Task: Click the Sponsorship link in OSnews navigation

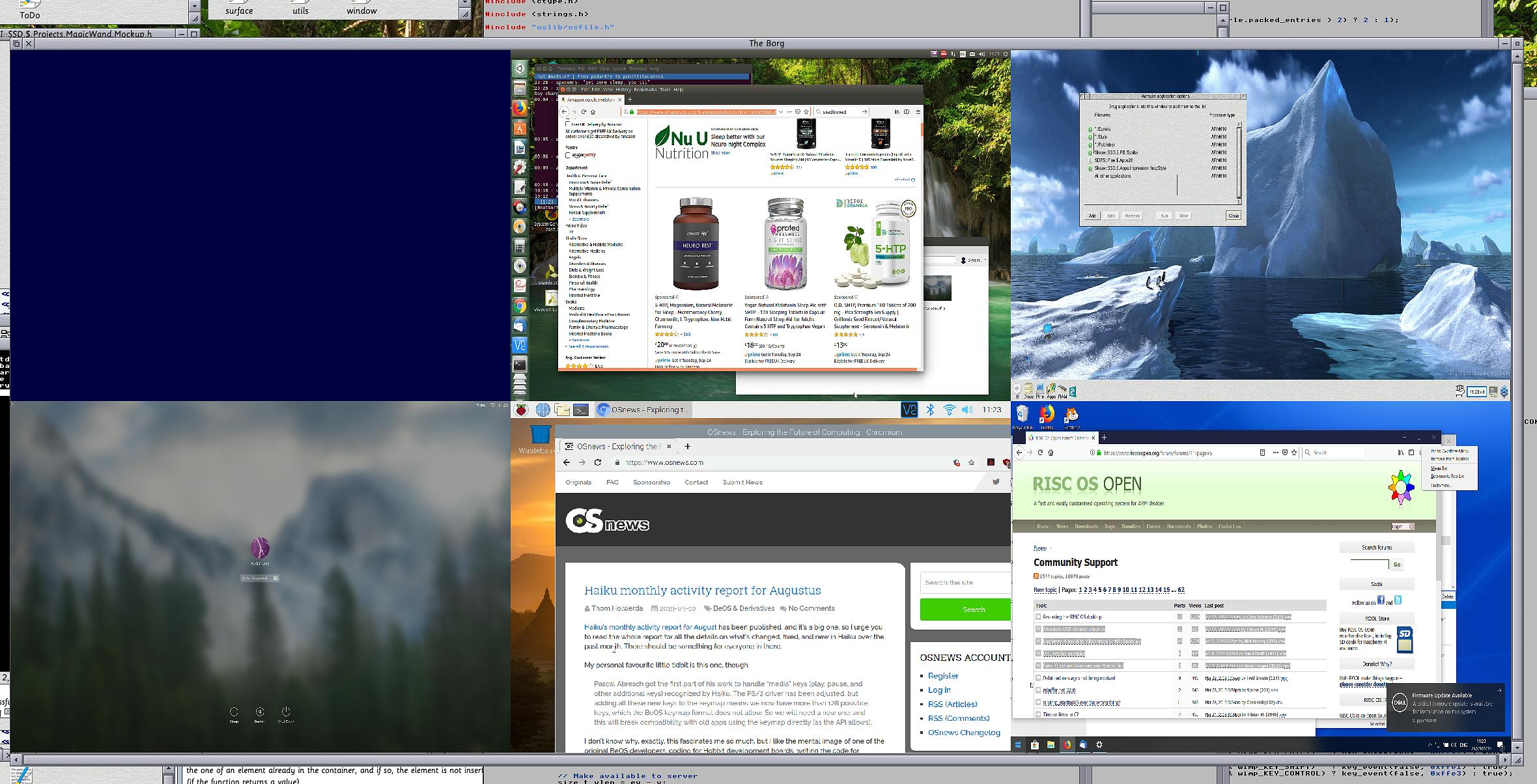Action: [651, 483]
